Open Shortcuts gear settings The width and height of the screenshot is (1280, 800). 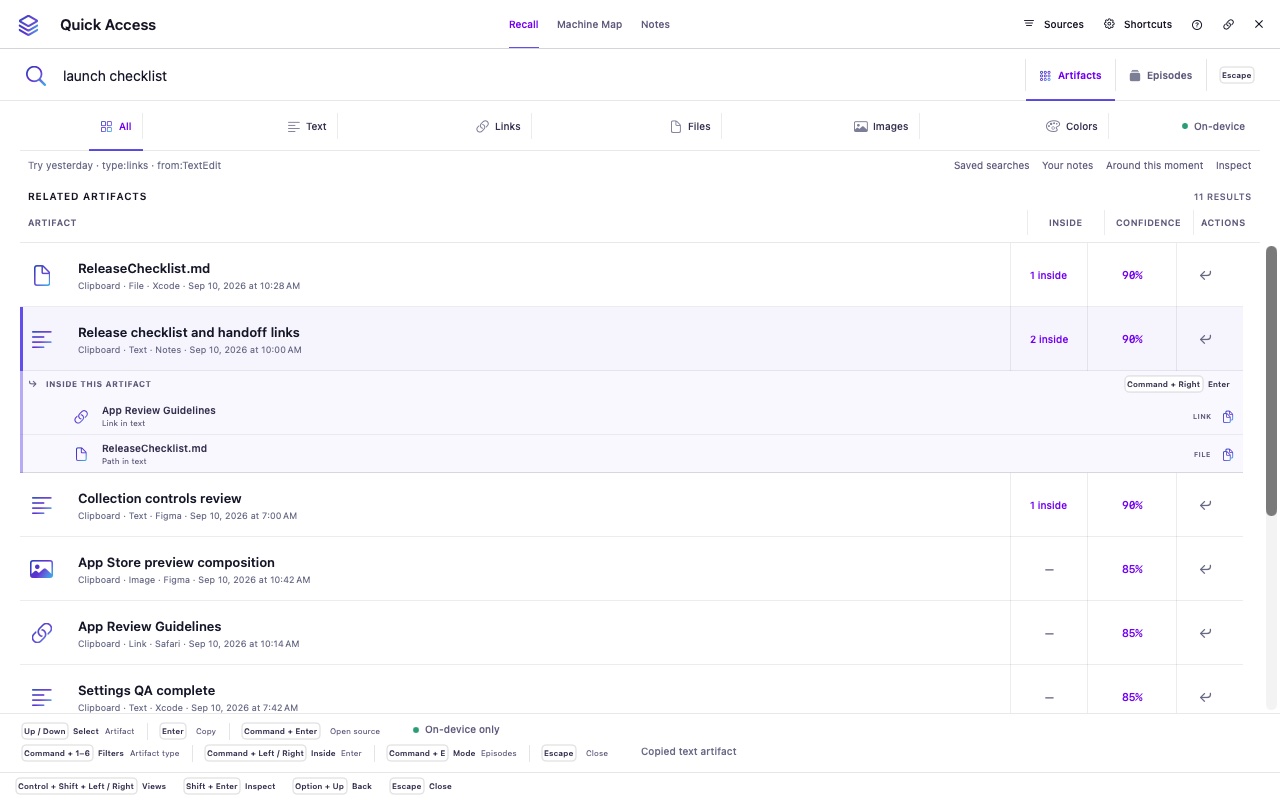coord(1138,25)
